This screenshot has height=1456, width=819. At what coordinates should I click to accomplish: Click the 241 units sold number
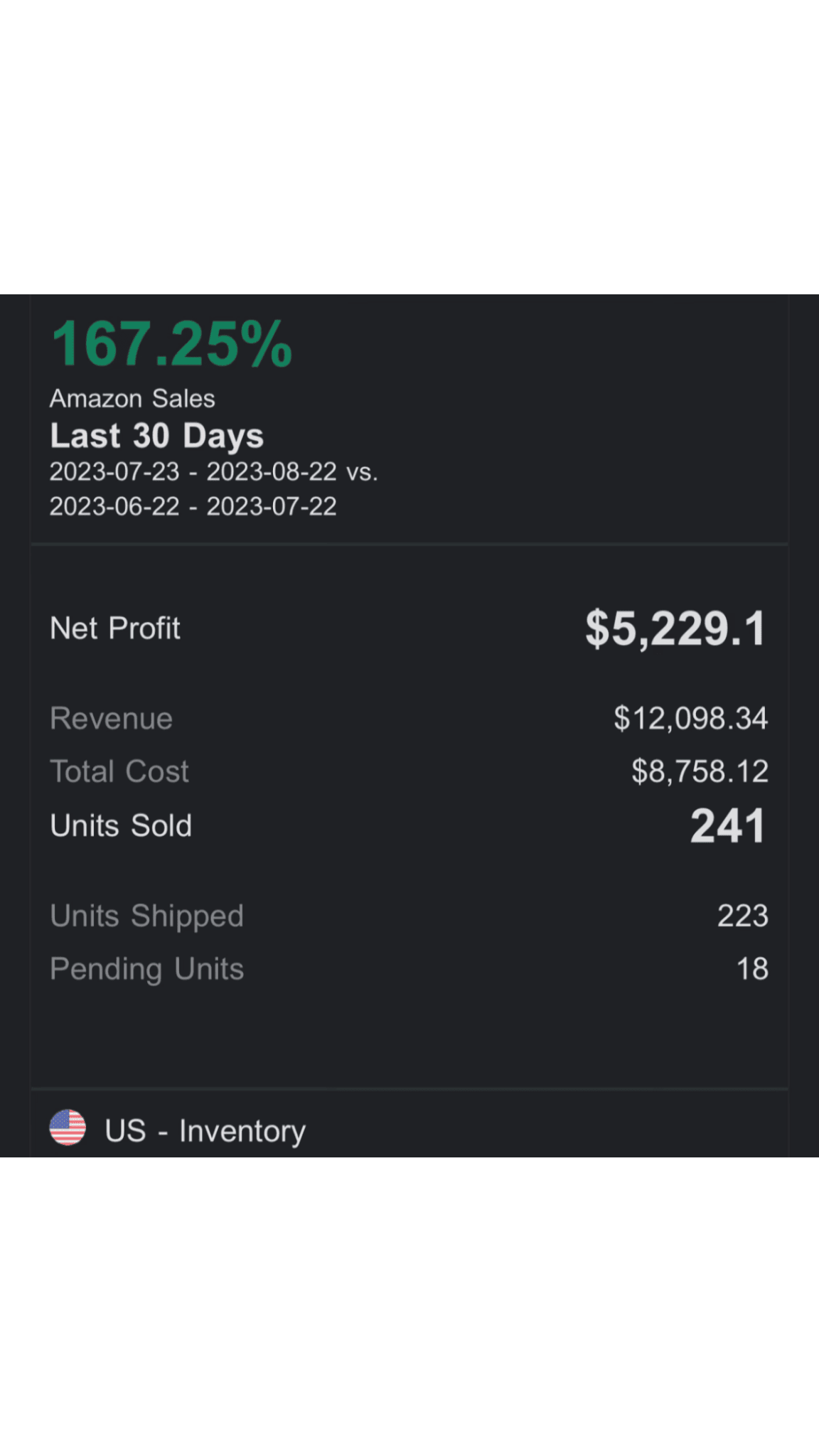[x=727, y=826]
